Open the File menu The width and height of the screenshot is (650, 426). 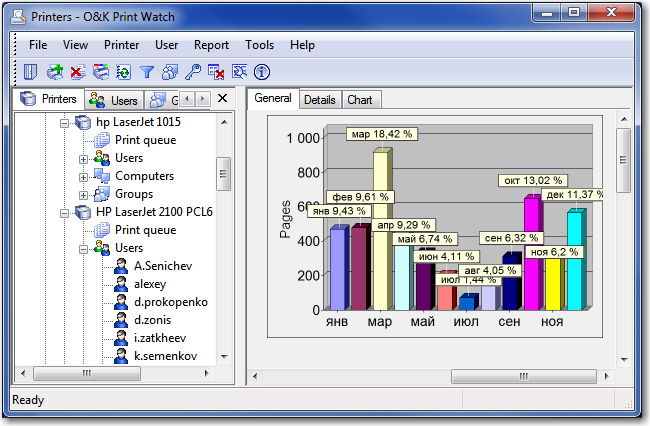(x=38, y=45)
